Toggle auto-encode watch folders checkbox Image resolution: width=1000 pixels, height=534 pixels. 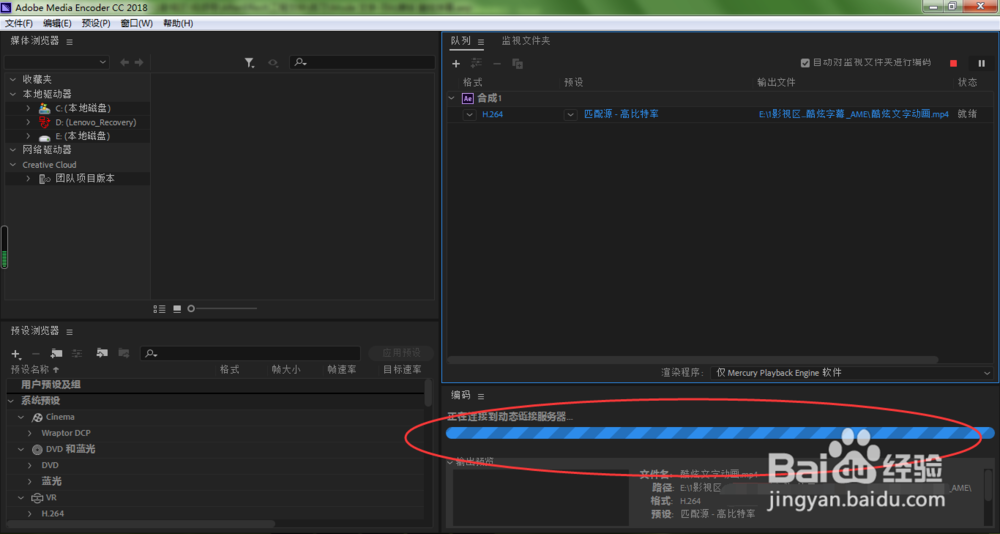[805, 63]
